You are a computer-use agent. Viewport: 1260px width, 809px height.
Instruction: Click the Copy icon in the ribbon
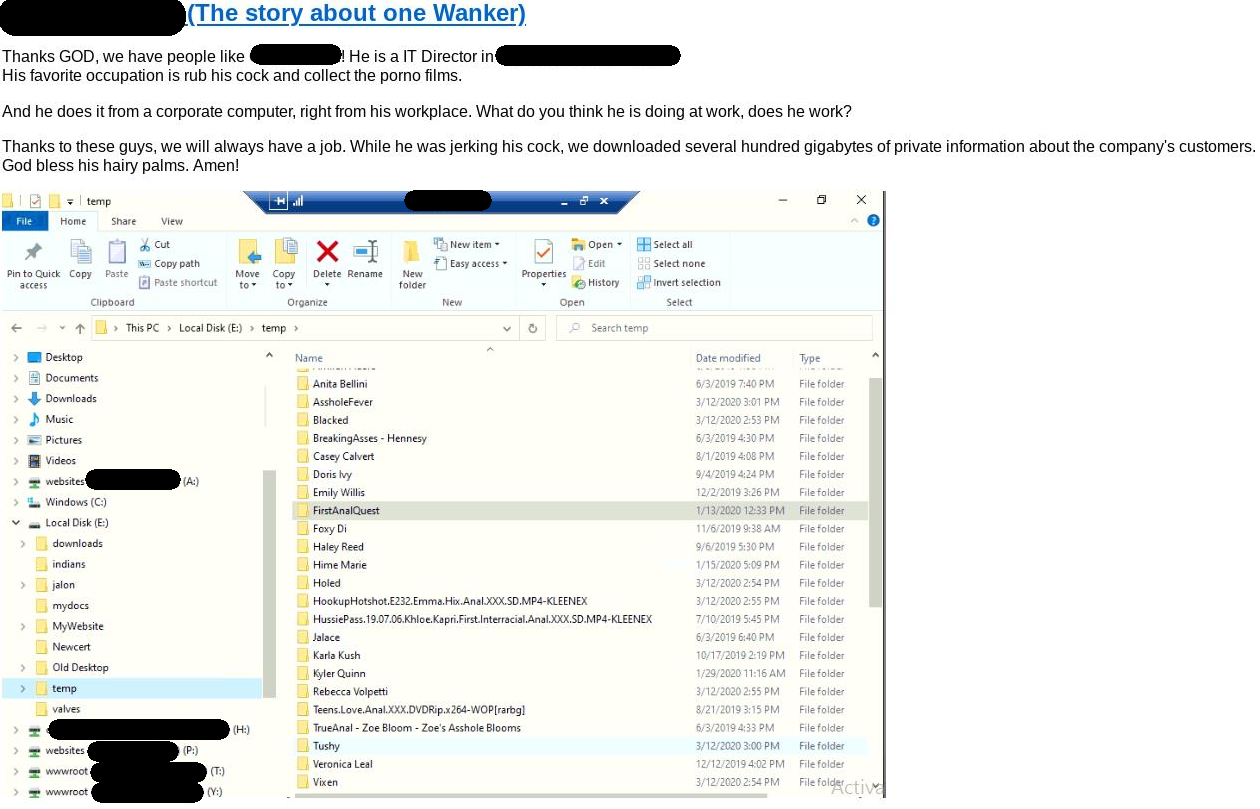80,253
